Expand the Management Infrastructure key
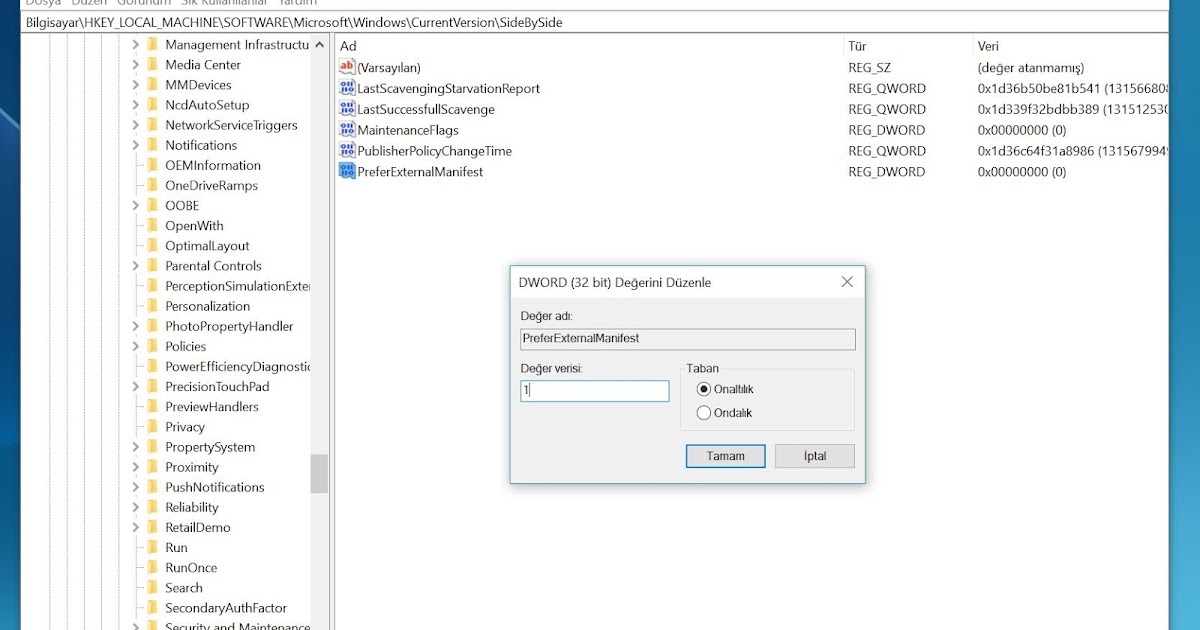1200x630 pixels. pyautogui.click(x=136, y=44)
